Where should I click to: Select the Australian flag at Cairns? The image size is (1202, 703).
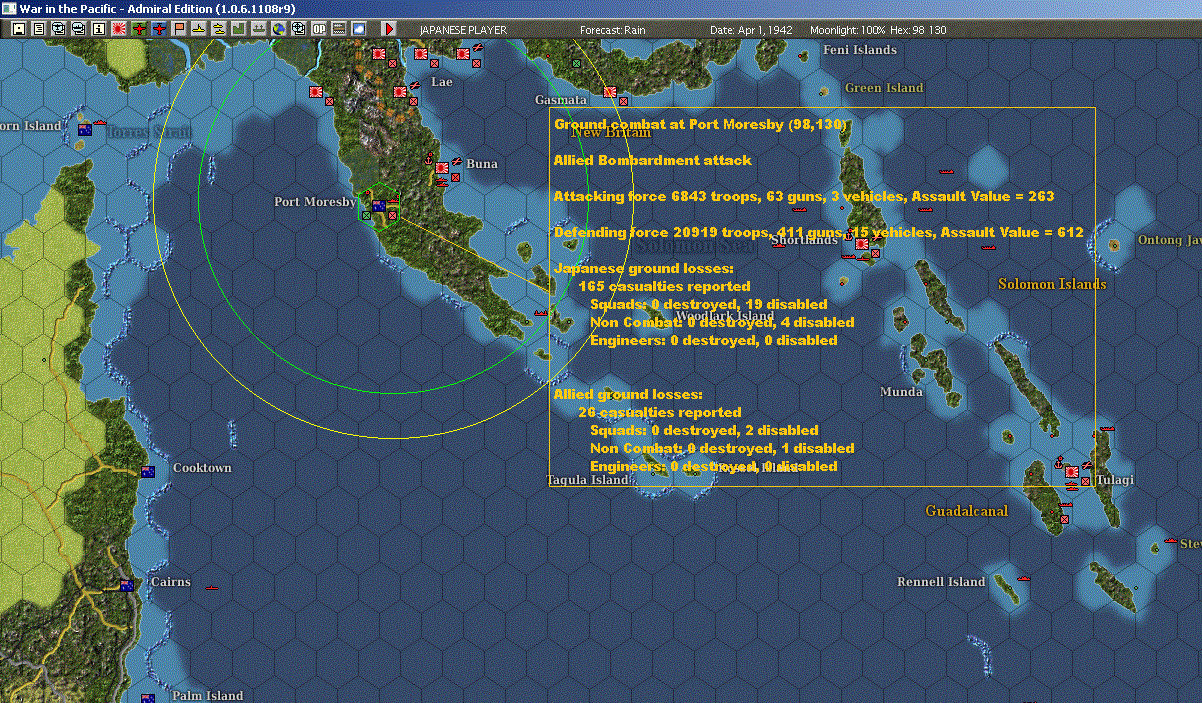point(127,585)
